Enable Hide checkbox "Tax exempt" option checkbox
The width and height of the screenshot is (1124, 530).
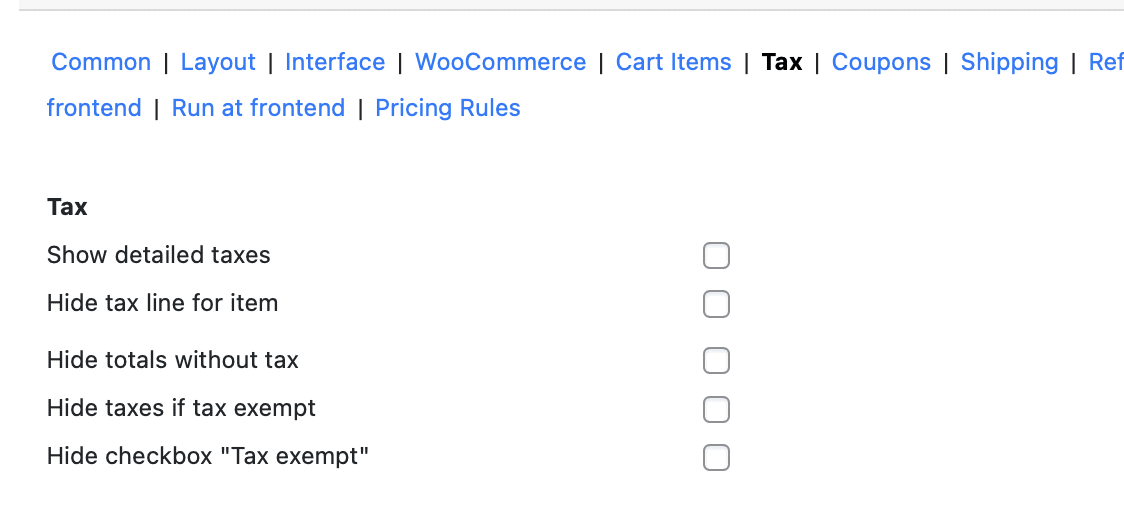point(716,458)
